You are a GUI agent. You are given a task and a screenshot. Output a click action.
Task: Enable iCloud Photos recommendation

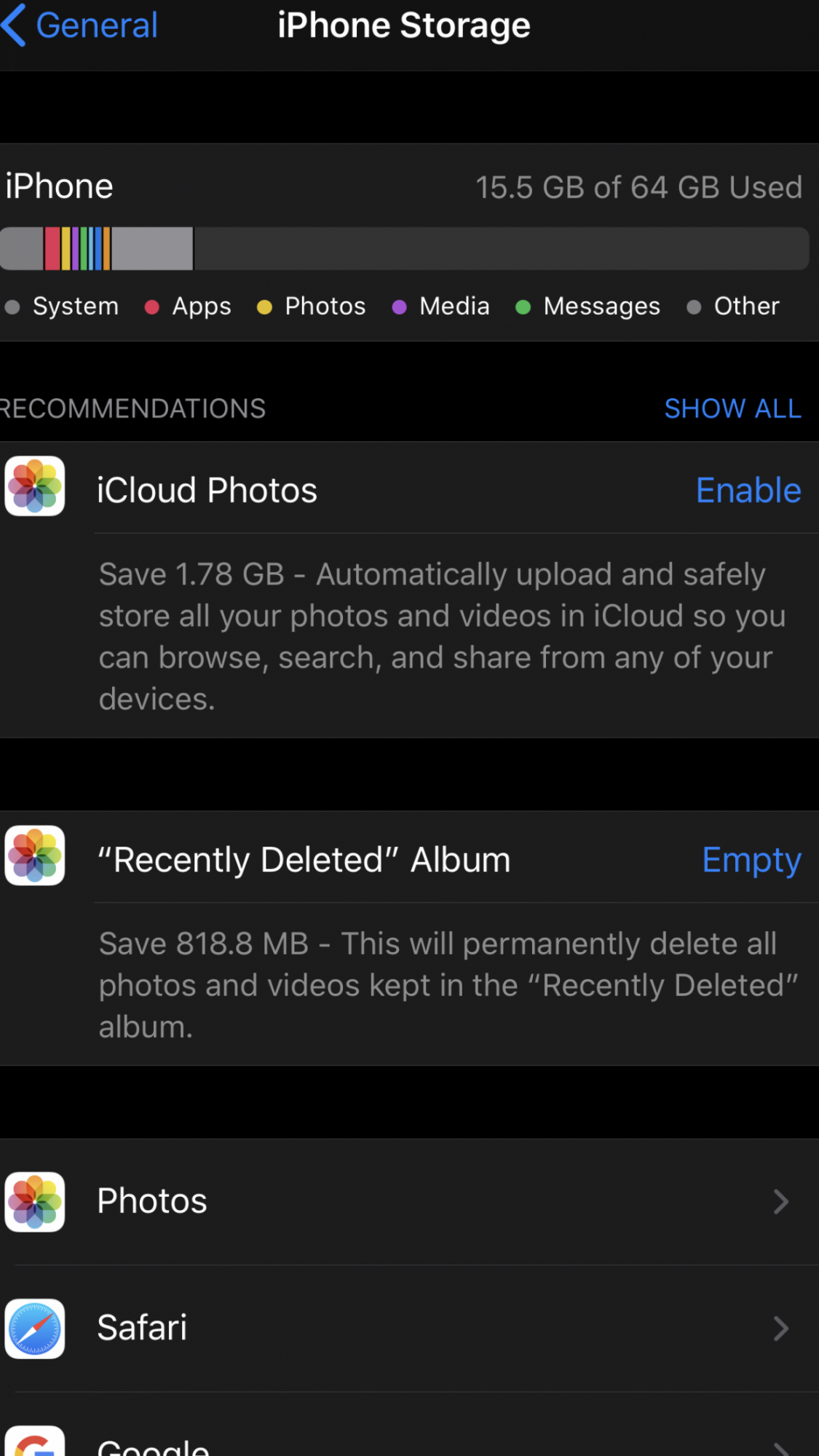click(x=748, y=491)
